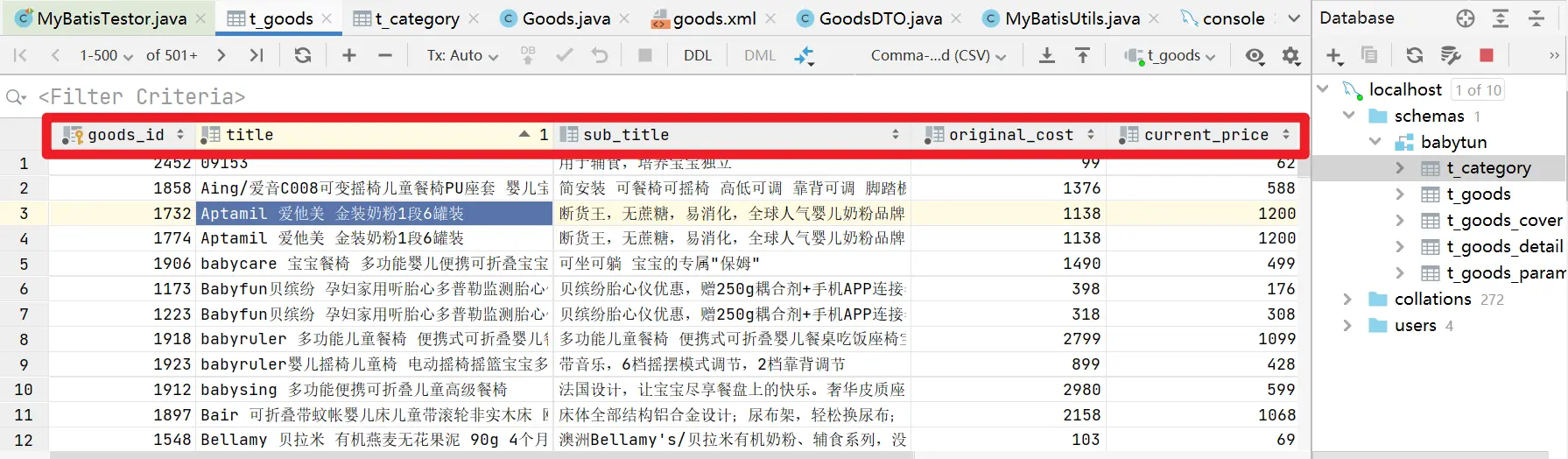
Task: Open compare data icon
Action: [x=804, y=56]
